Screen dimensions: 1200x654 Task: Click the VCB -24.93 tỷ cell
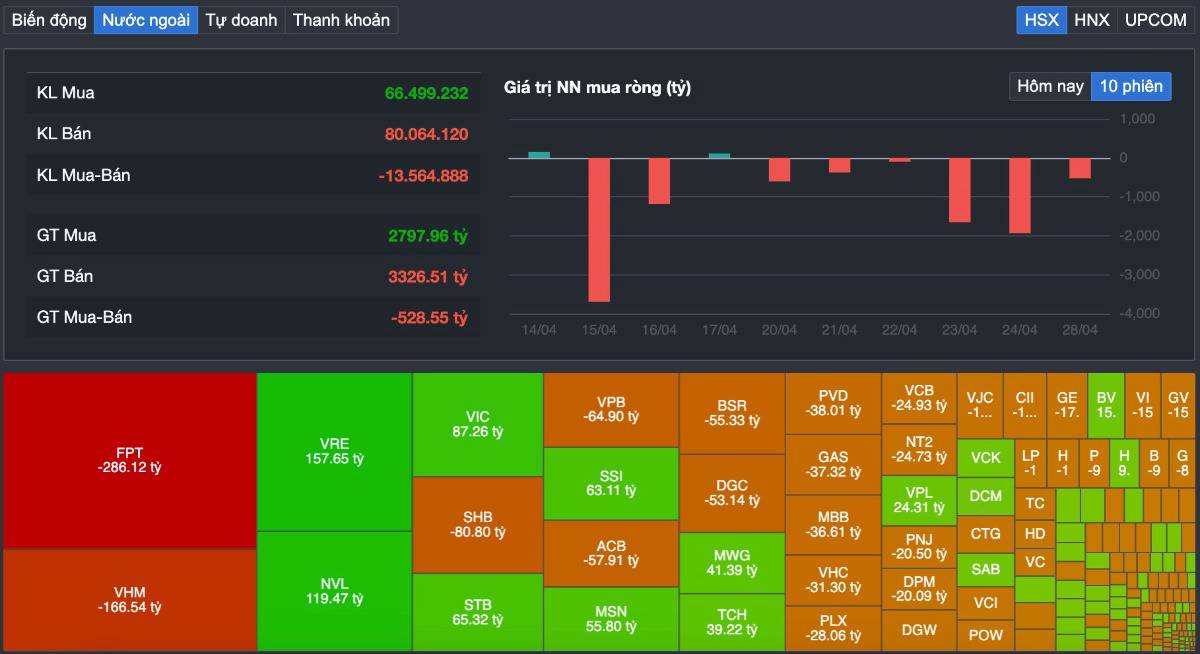tap(919, 398)
